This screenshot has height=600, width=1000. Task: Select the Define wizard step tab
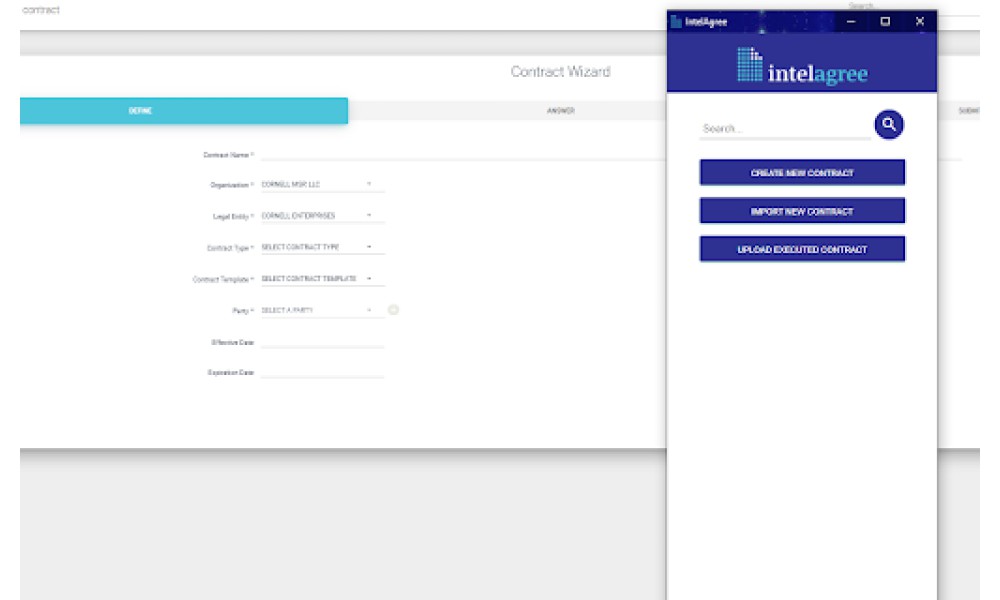(x=184, y=111)
